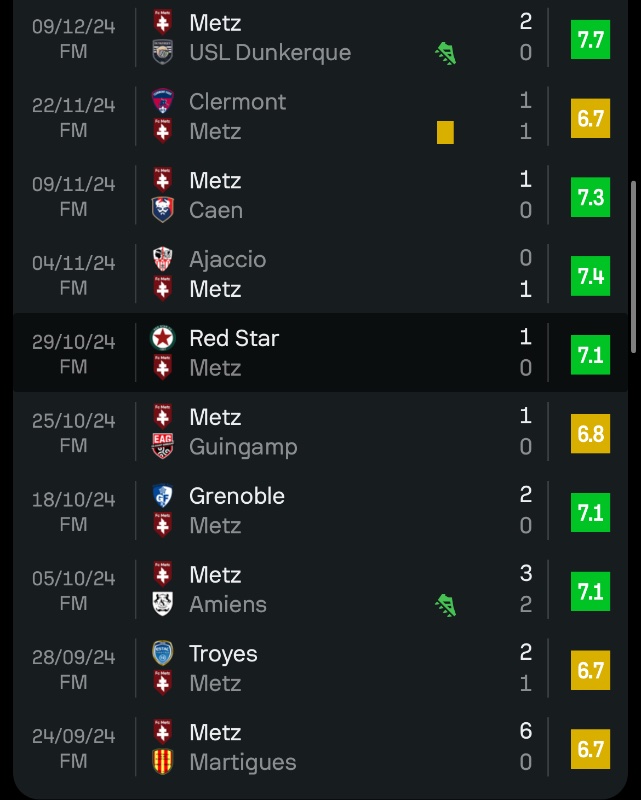The width and height of the screenshot is (641, 800).
Task: Click the vertical scrollbar on the right
Action: click(x=633, y=266)
